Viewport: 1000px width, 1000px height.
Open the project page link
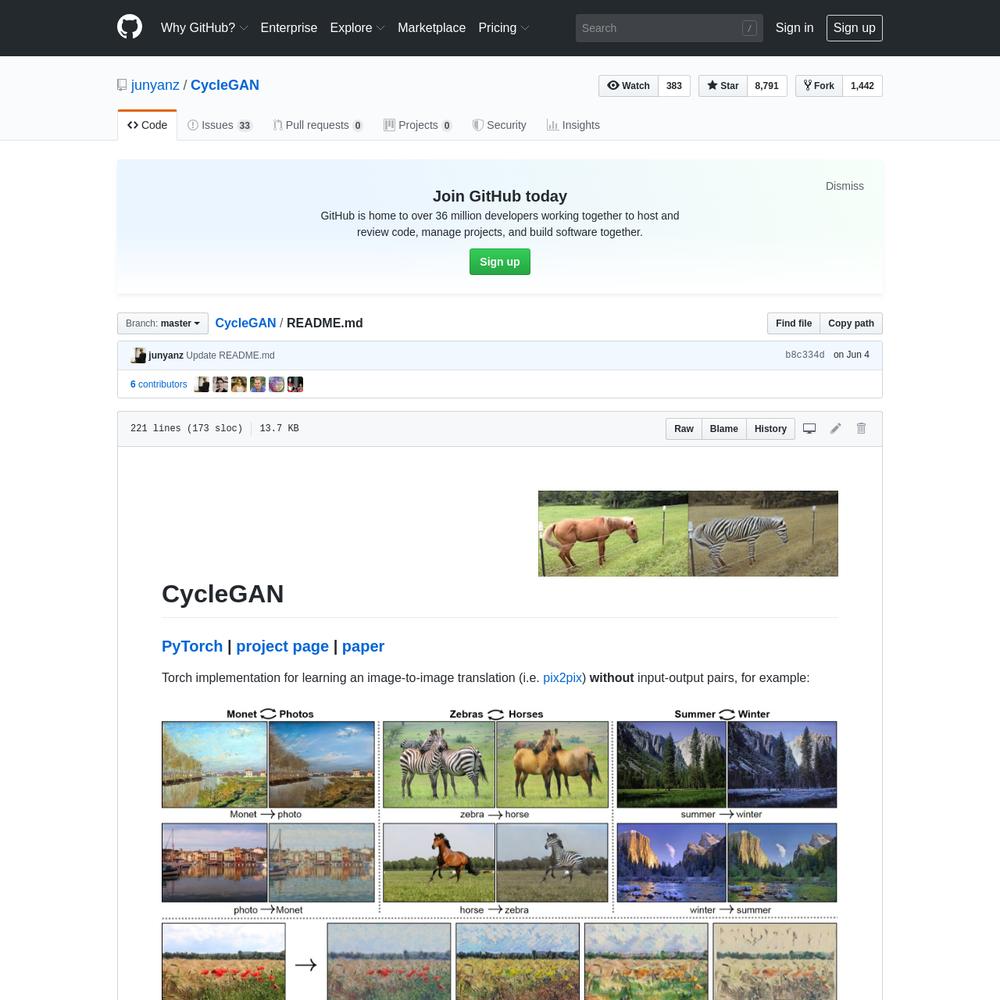(x=283, y=646)
